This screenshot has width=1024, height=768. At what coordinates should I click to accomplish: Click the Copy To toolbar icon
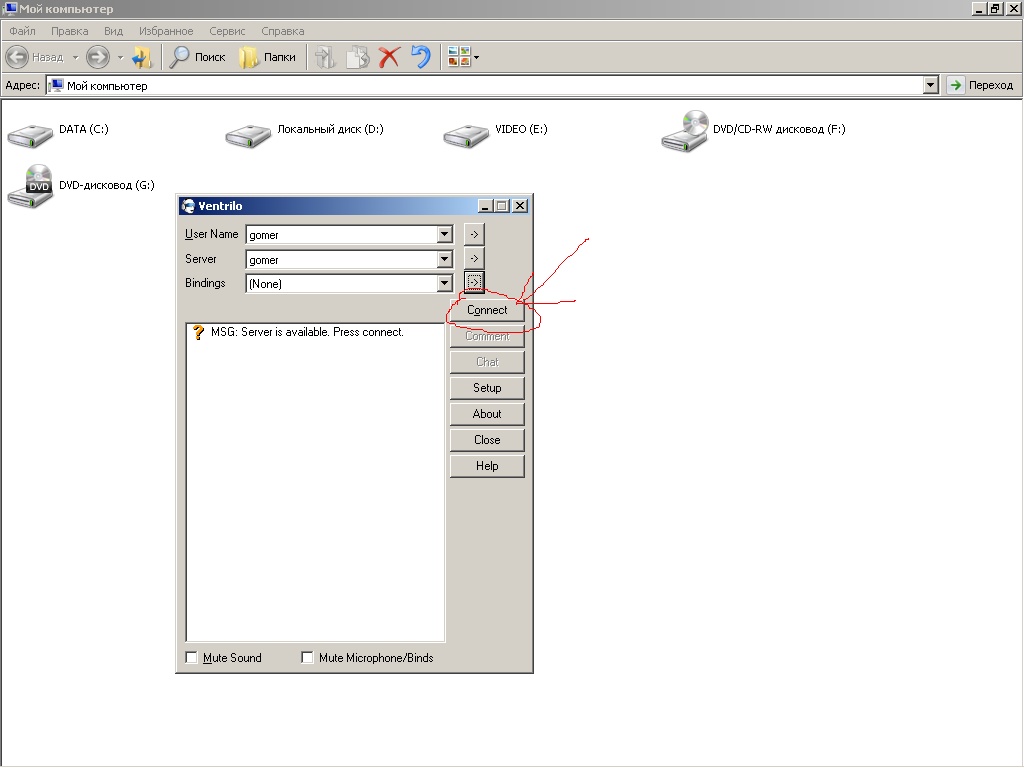pyautogui.click(x=357, y=57)
